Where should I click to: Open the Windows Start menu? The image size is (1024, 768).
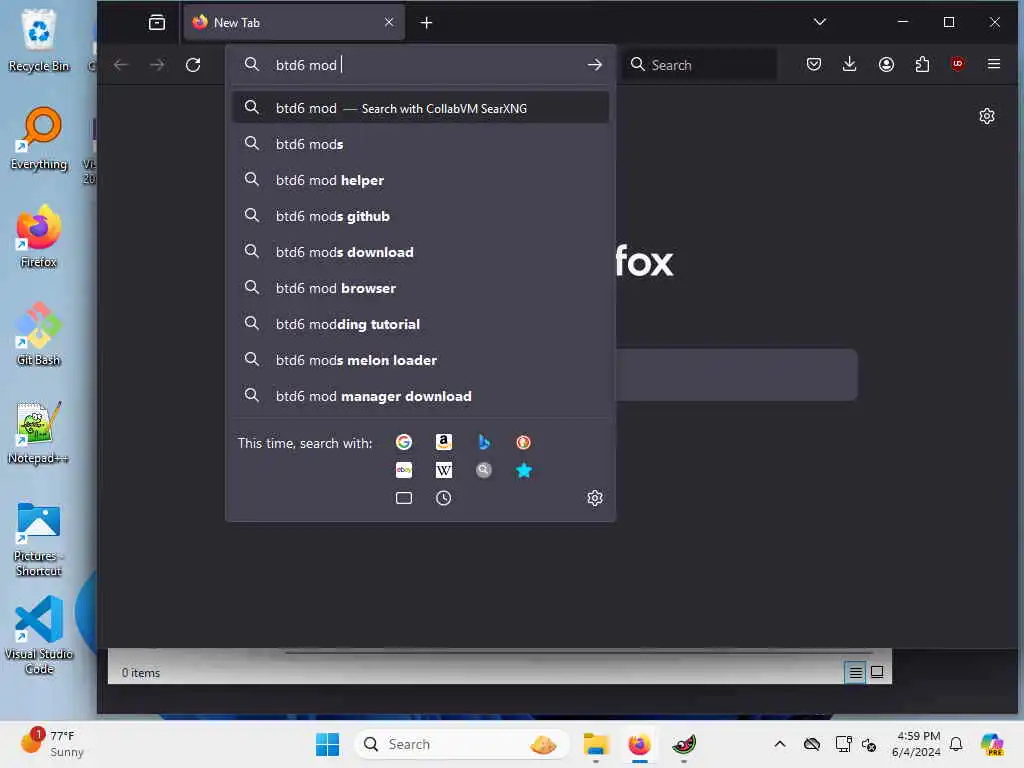point(327,744)
